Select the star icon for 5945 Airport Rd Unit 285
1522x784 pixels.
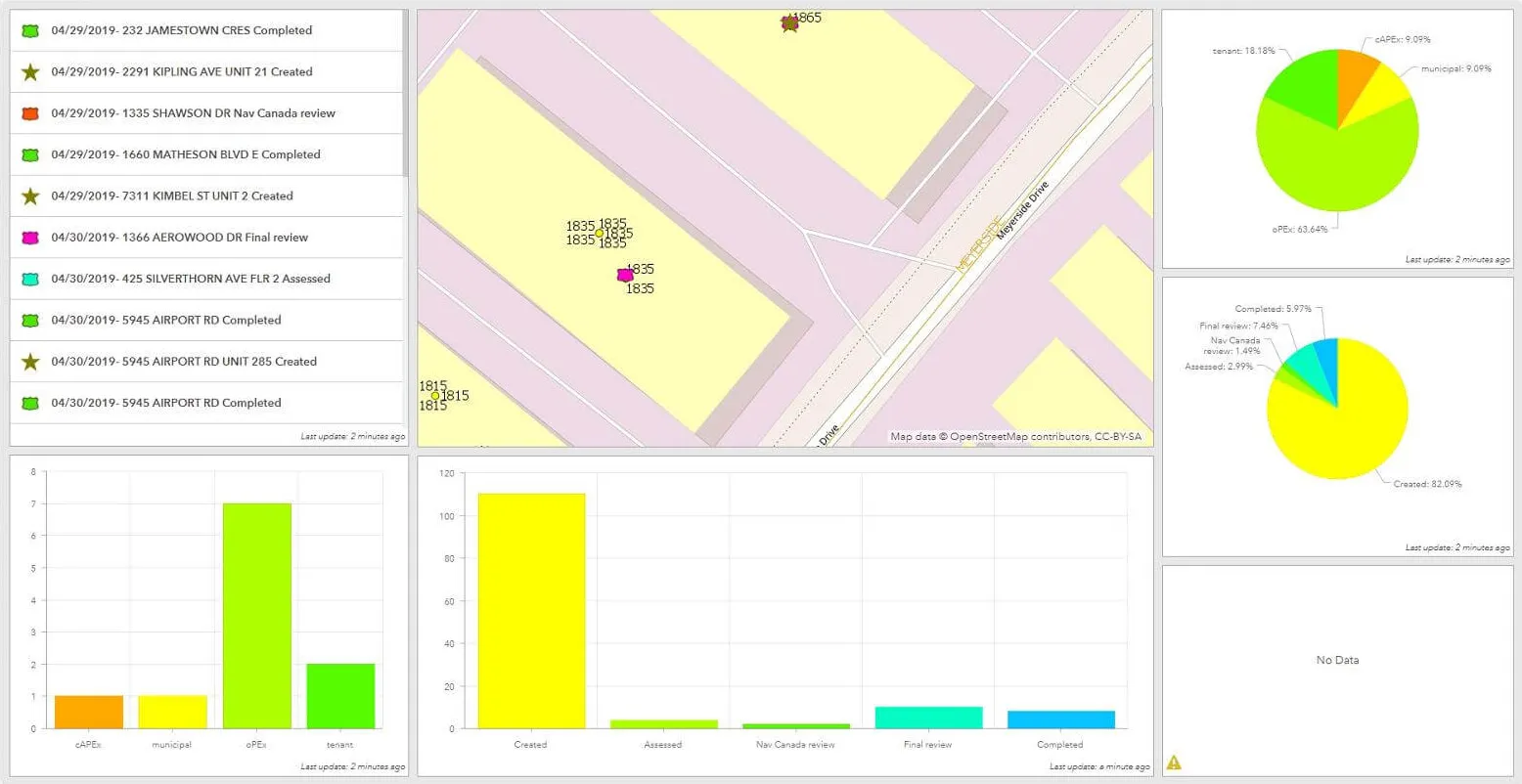coord(30,362)
